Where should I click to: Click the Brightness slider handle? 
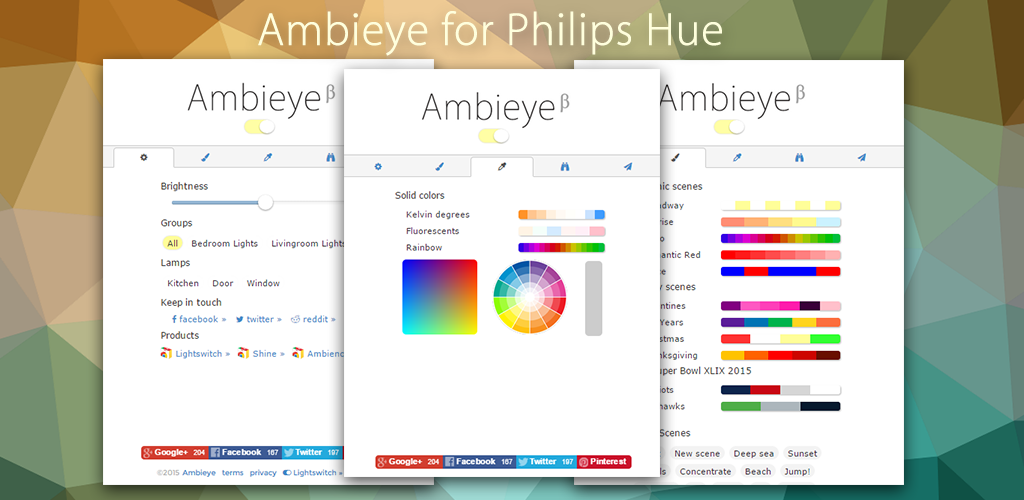click(265, 202)
